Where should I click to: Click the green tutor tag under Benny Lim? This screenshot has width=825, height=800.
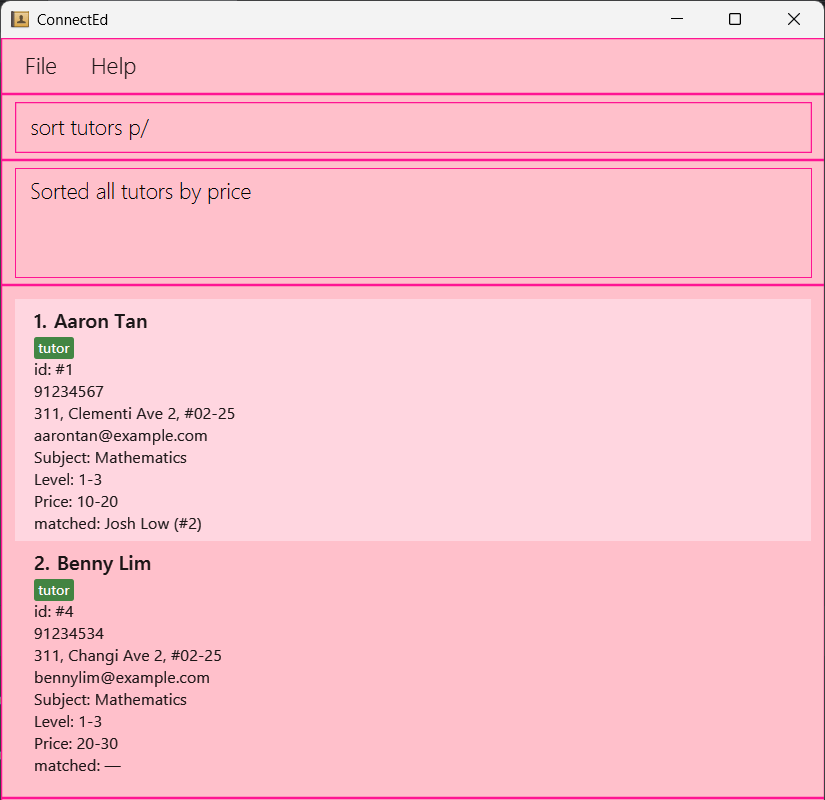(54, 590)
